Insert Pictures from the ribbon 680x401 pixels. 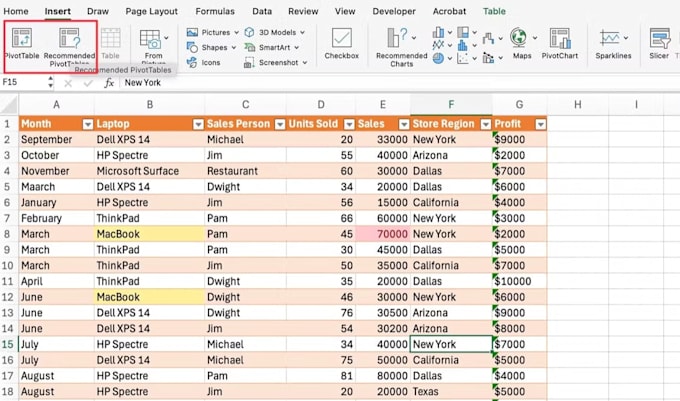(x=209, y=33)
